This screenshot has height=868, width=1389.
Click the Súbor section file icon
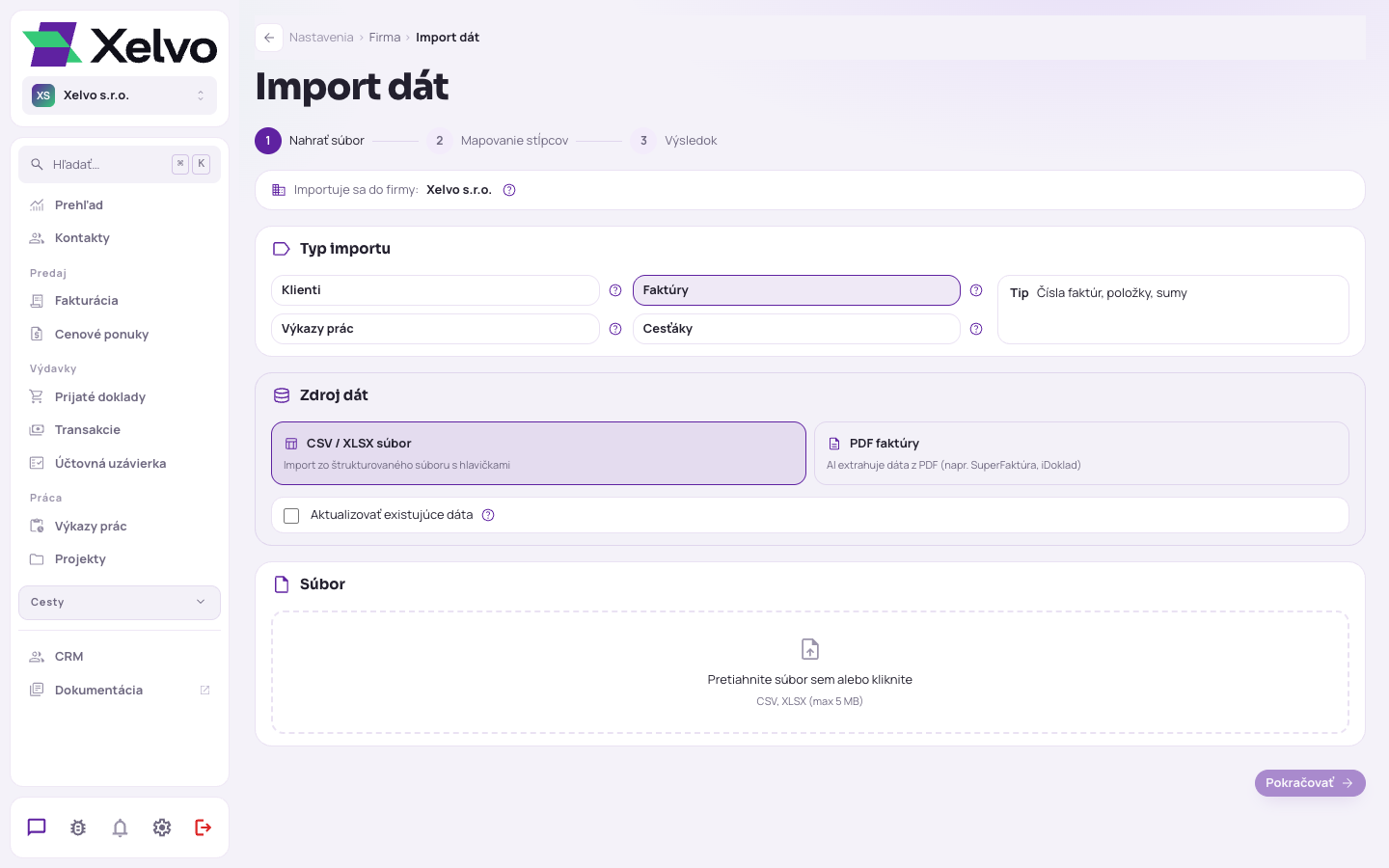click(282, 584)
